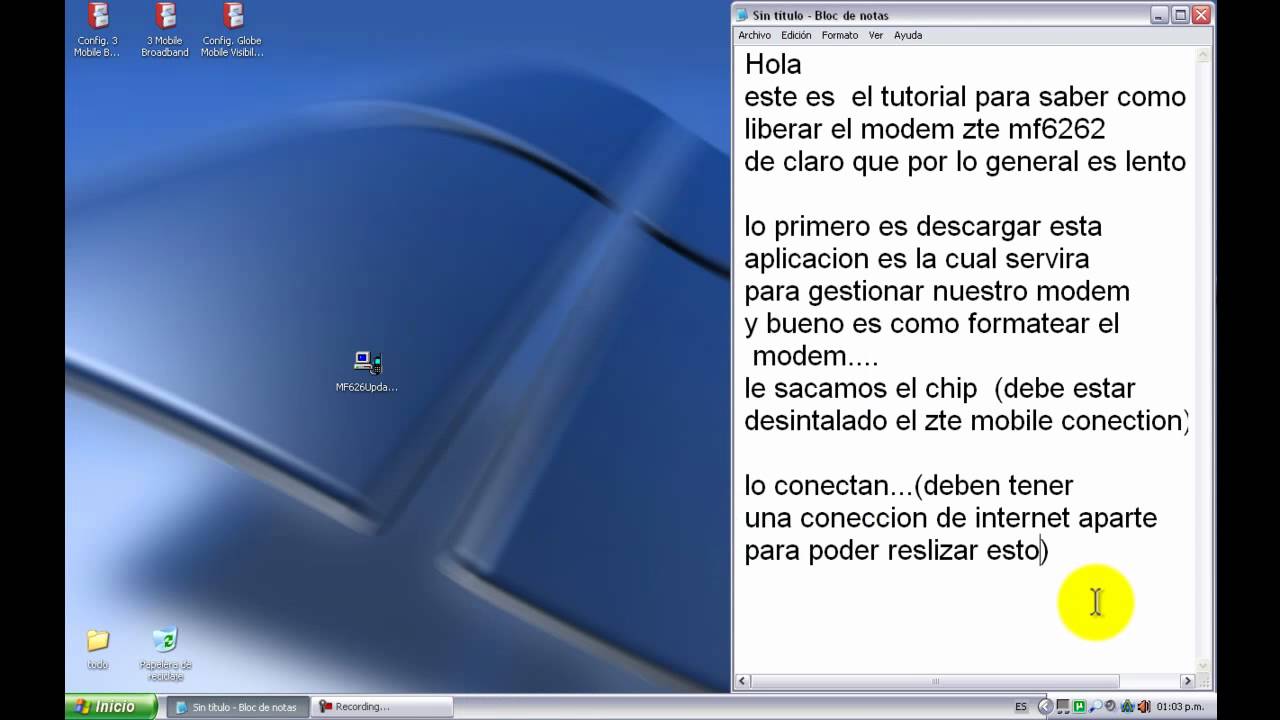Activate the Recording... taskbar button
This screenshot has width=1280, height=720.
coord(383,707)
